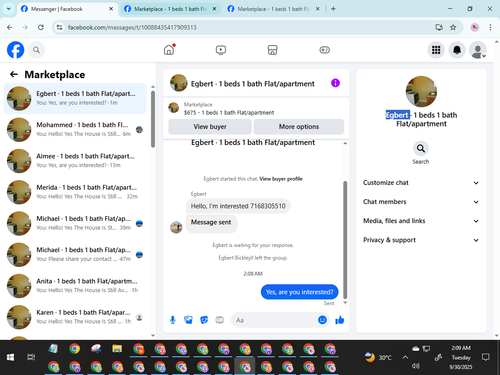View site information icon in address bar
The width and height of the screenshot is (500, 375).
(x=59, y=27)
